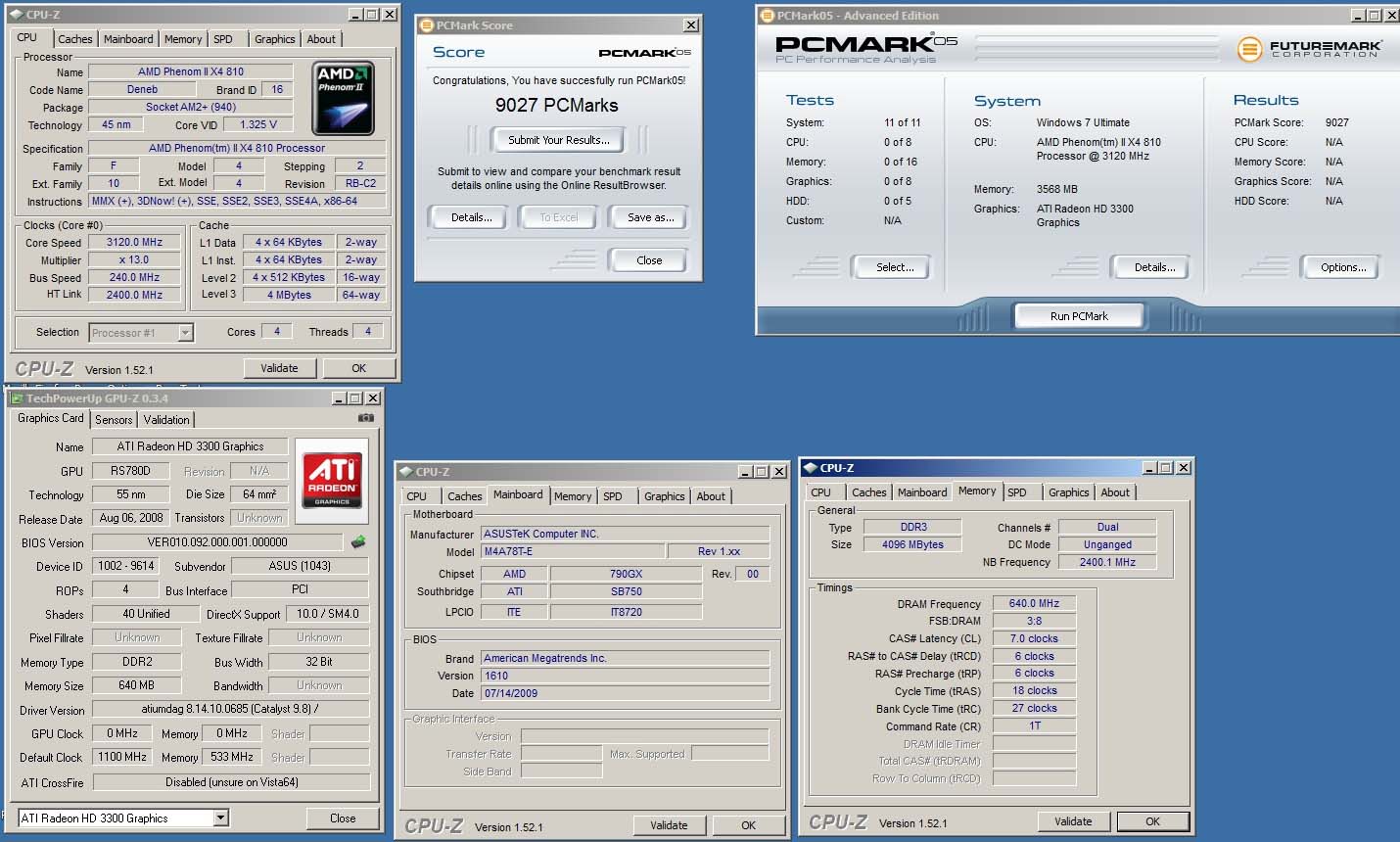The width and height of the screenshot is (1400, 842).
Task: Click the M4A78T-E model field
Action: 572,551
